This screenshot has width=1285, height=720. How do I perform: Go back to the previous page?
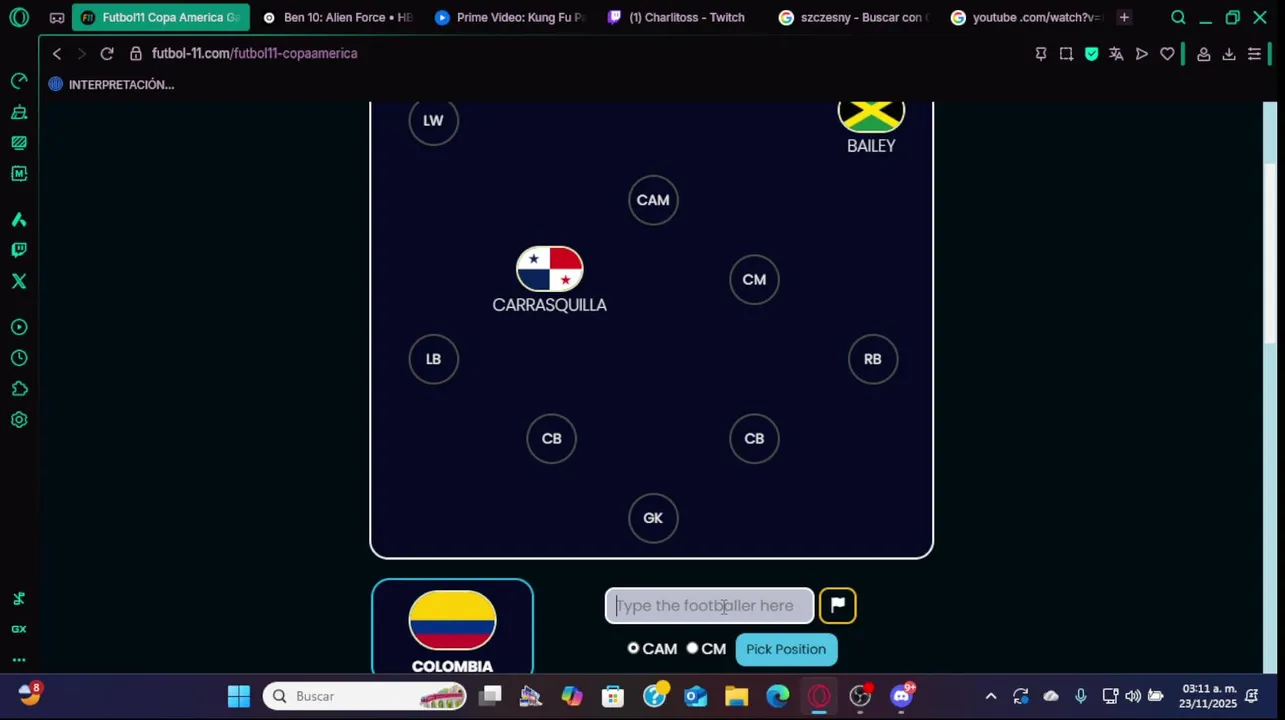tap(57, 54)
